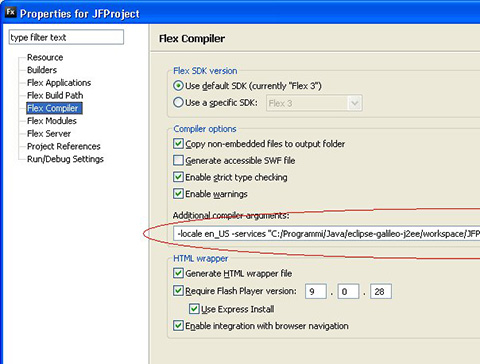Toggle Require Flash Player version checkbox
480x364 pixels.
point(178,291)
